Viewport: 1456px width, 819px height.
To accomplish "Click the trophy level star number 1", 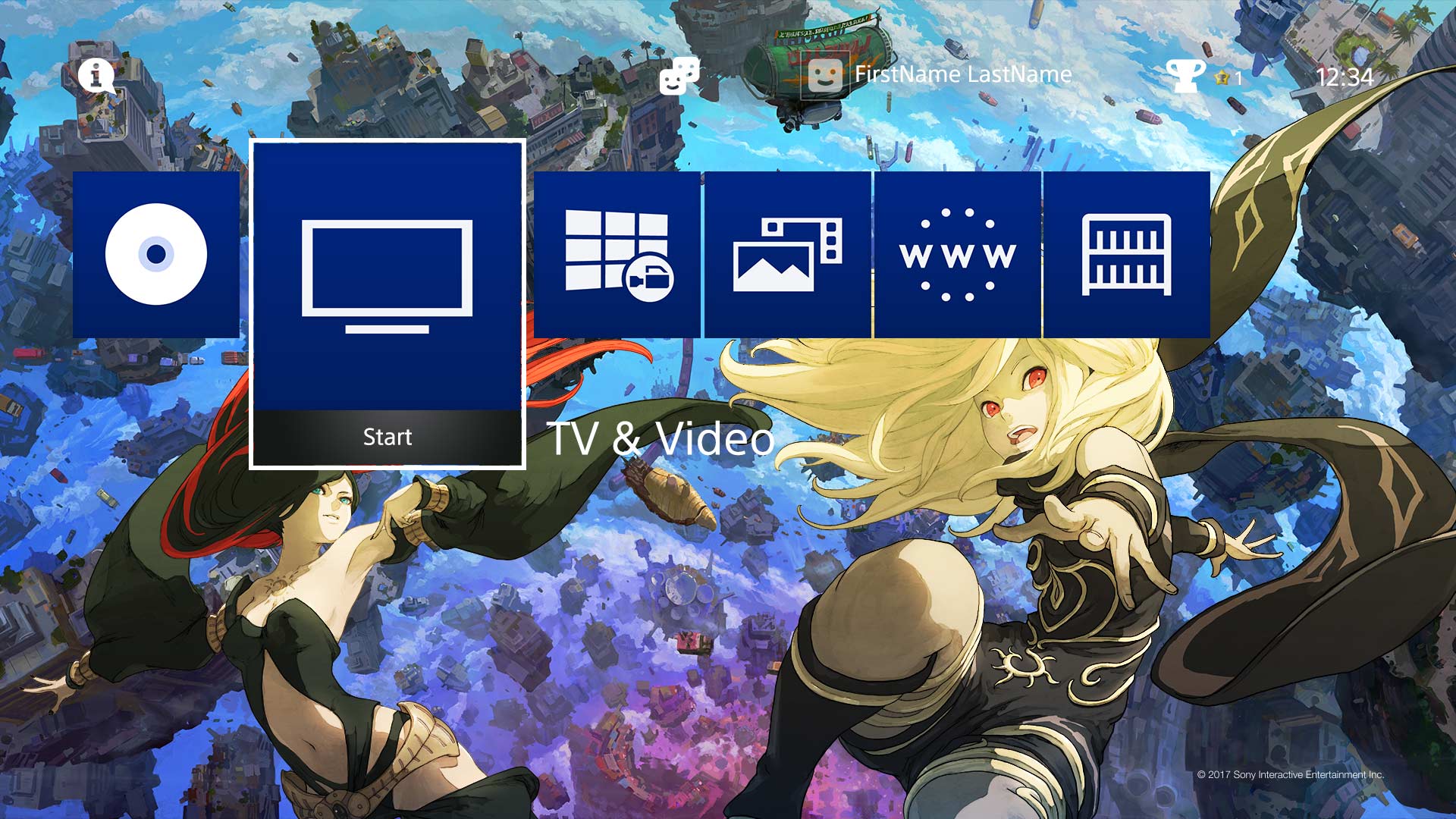I will click(x=1228, y=78).
